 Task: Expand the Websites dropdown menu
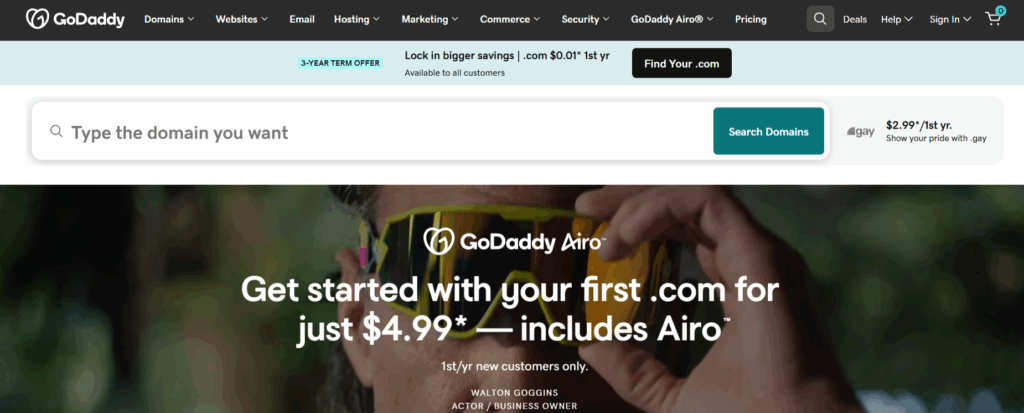tap(242, 19)
